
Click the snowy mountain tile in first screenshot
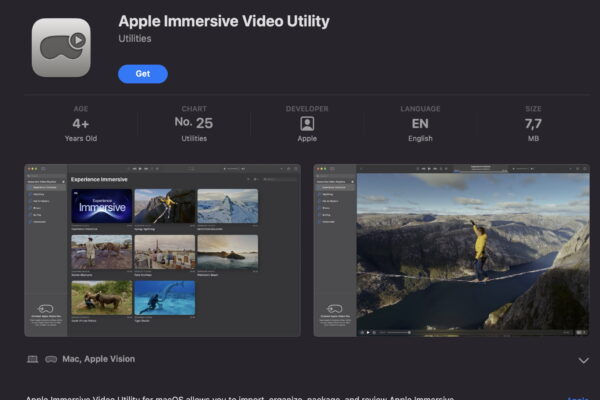click(x=227, y=206)
